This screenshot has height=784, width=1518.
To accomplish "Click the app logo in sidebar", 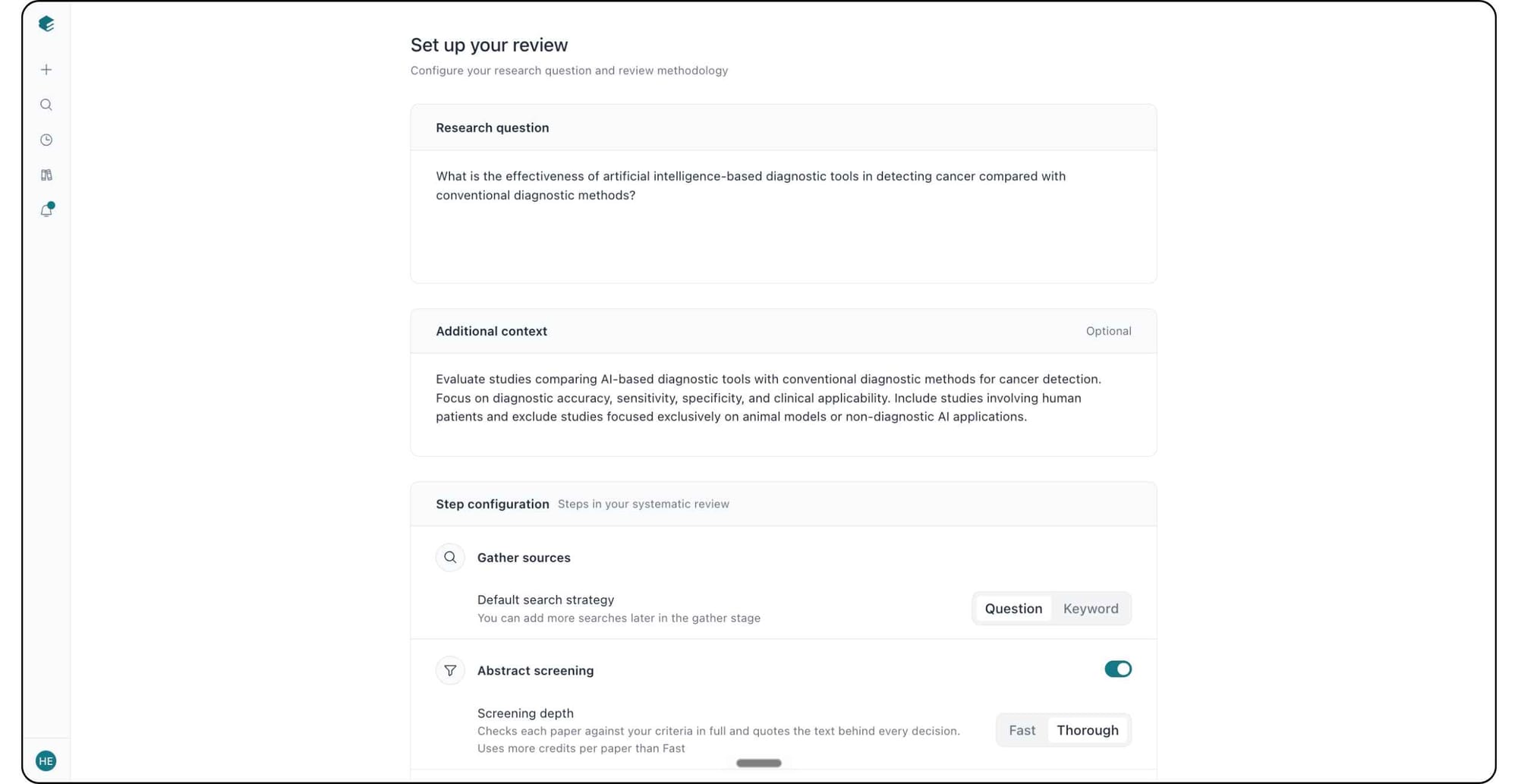I will (46, 24).
